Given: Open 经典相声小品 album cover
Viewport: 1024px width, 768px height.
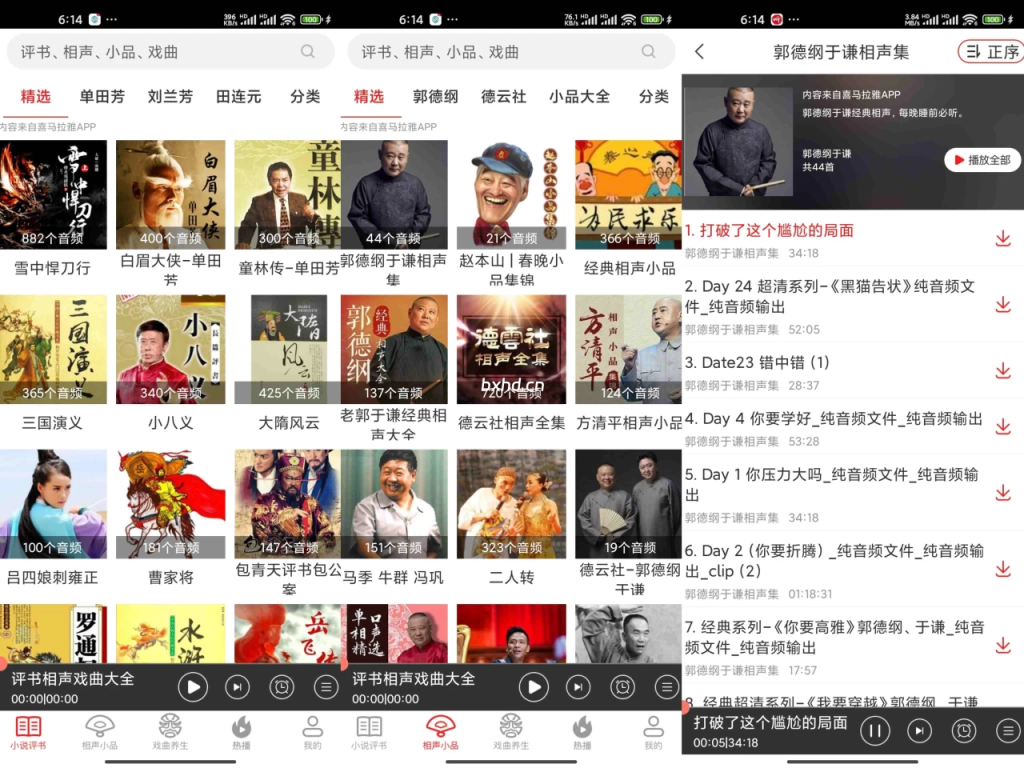Looking at the screenshot, I should (x=628, y=195).
